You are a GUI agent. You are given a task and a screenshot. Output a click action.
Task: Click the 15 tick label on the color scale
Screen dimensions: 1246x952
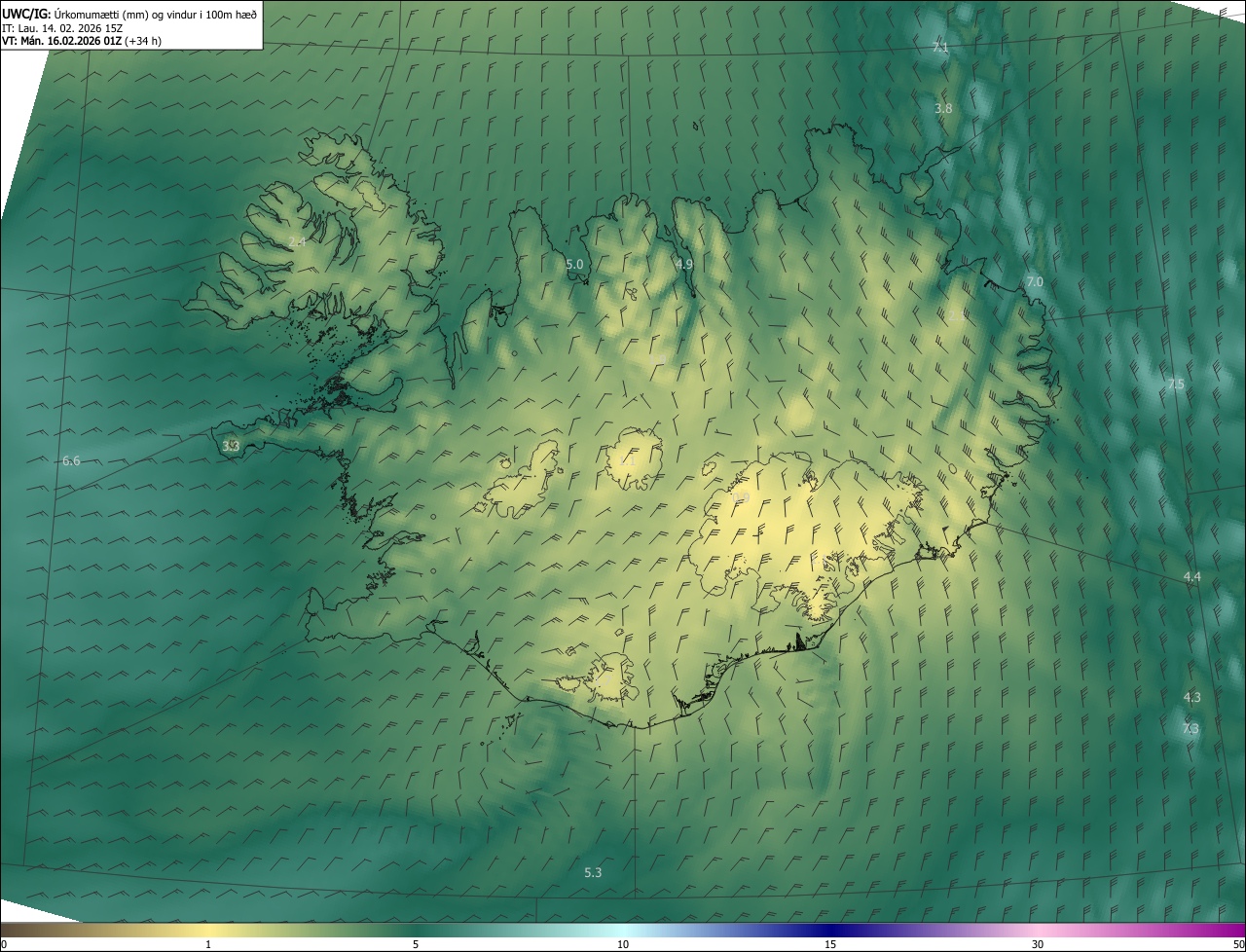point(830,945)
